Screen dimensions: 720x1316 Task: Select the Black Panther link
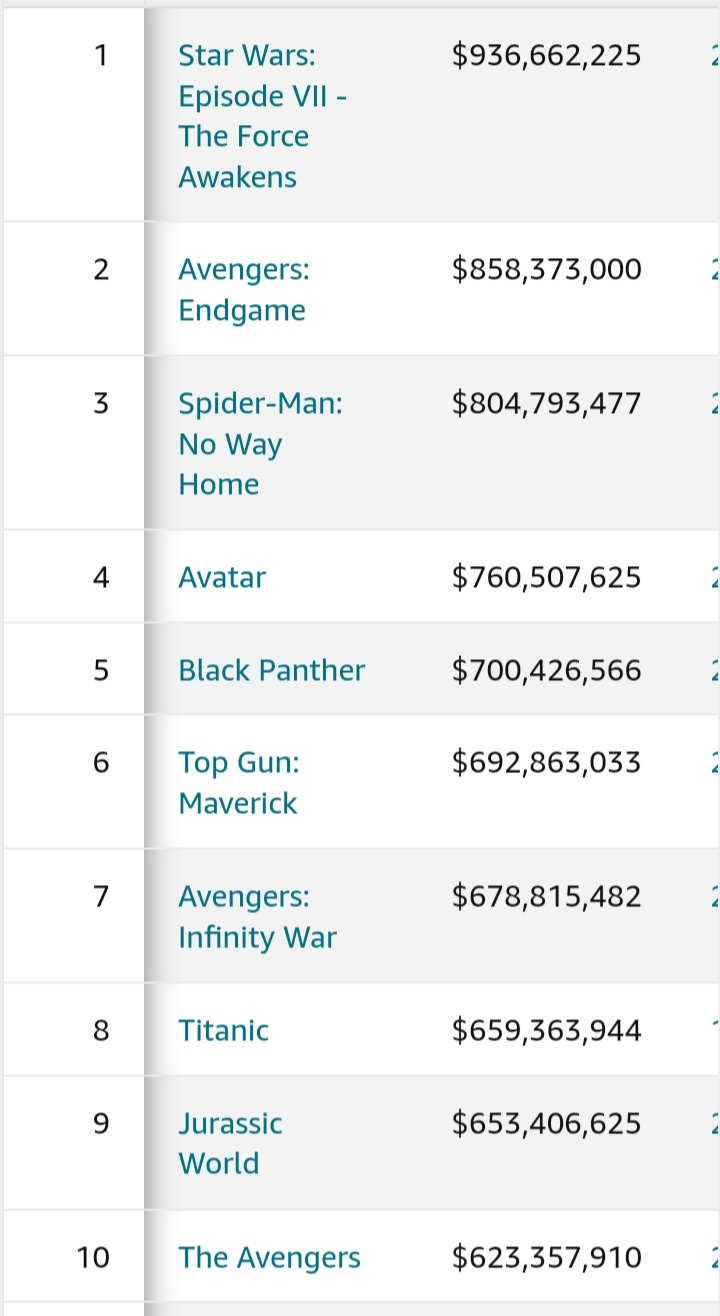coord(272,670)
